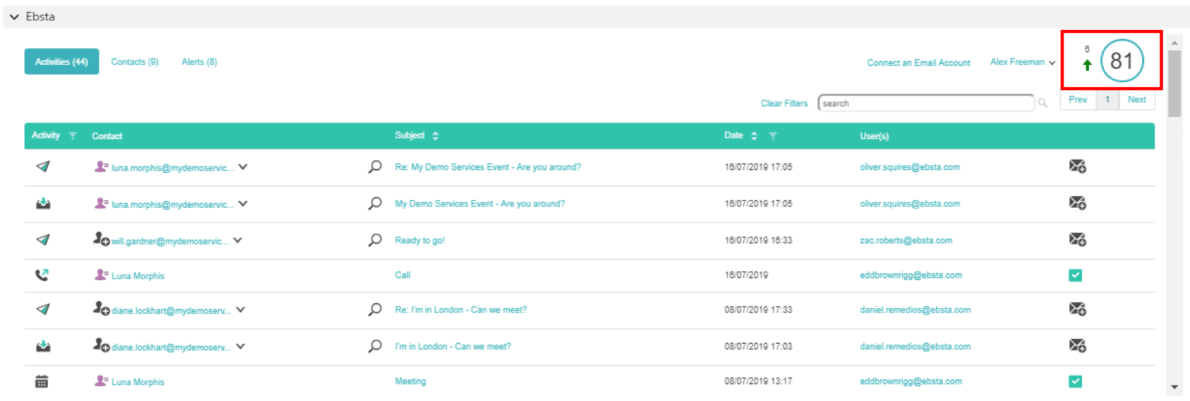The height and width of the screenshot is (401, 1190).
Task: Switch to the Contacts (9) tab
Action: [x=134, y=62]
